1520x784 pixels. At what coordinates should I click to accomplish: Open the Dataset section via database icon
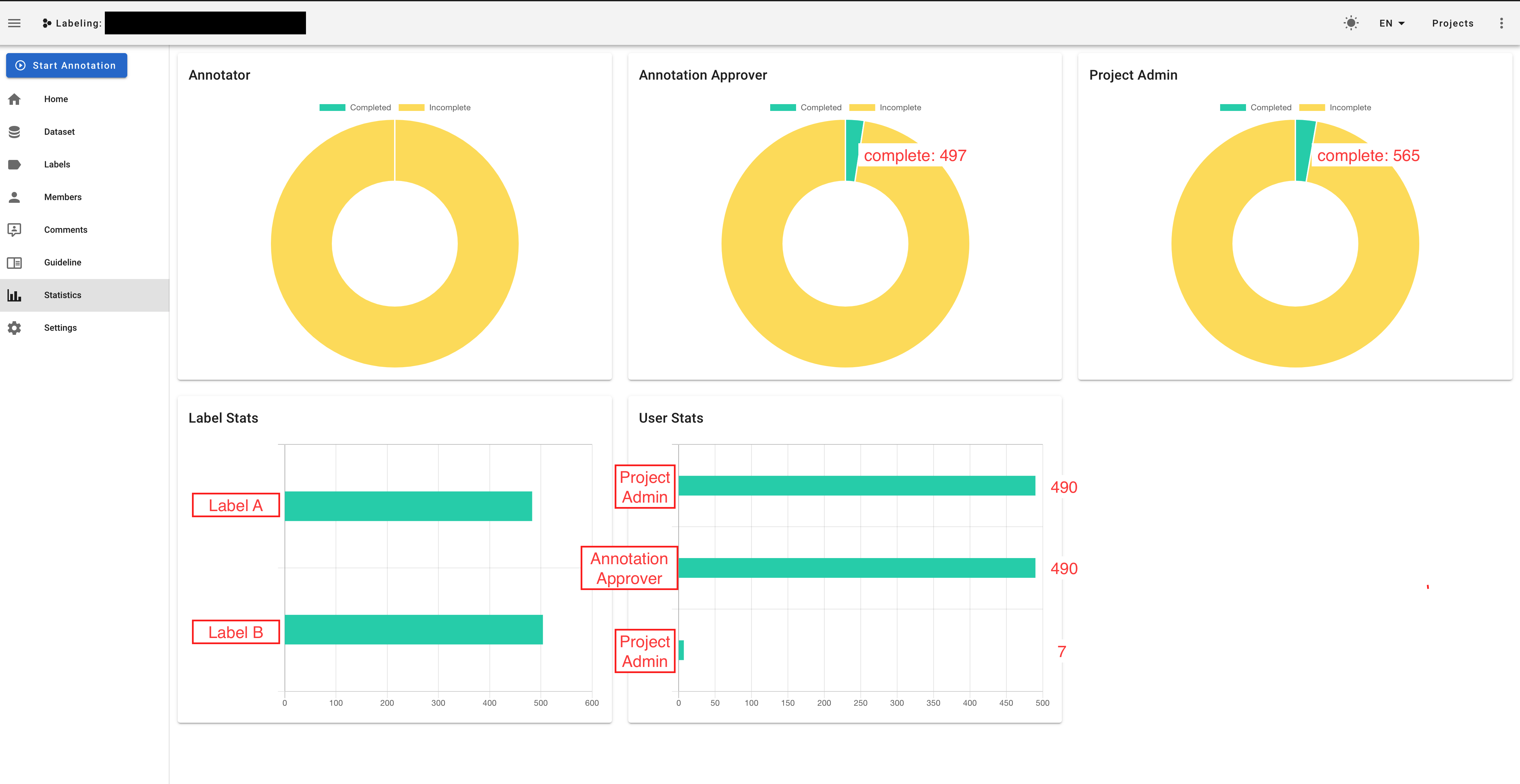[x=15, y=132]
